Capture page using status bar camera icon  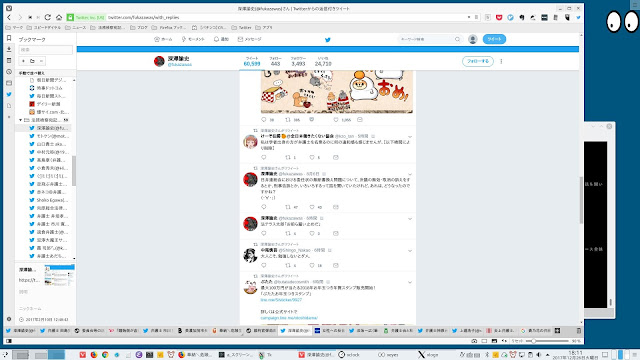pos(474,341)
